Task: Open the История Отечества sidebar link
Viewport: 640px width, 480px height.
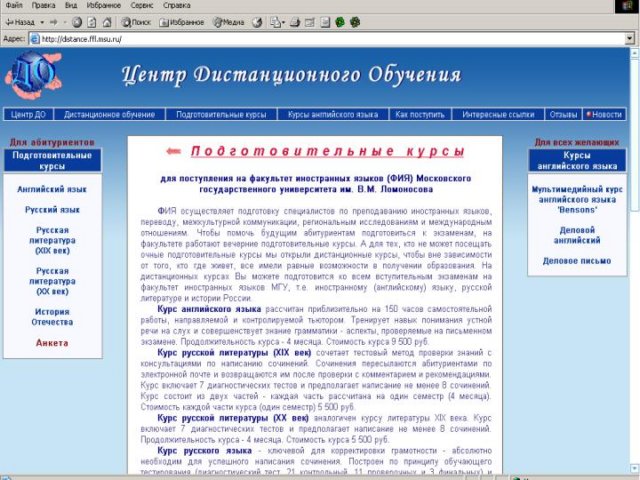Action: (x=52, y=317)
